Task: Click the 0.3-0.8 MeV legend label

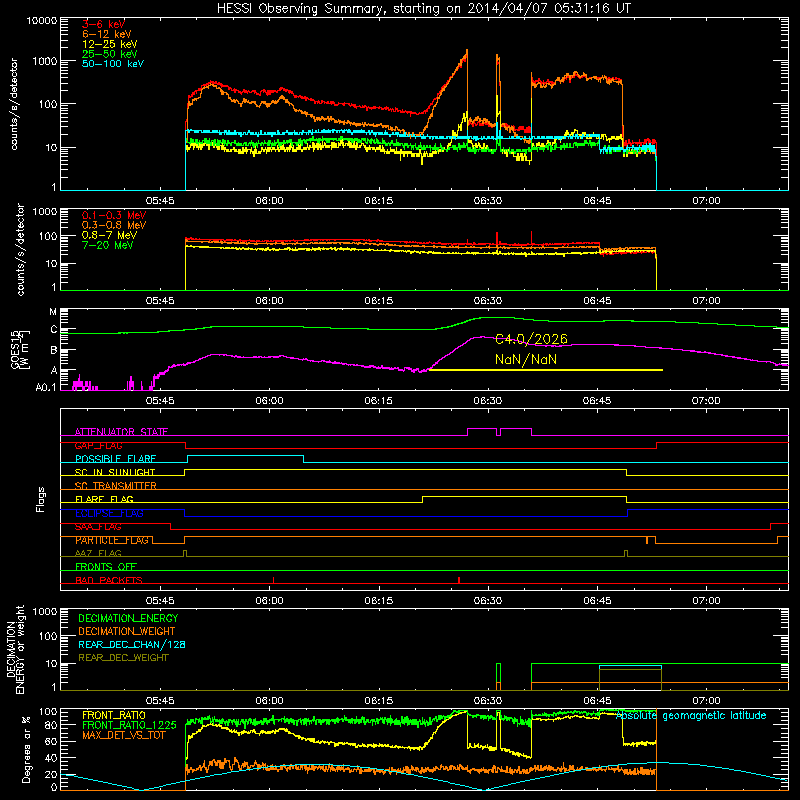Action: pyautogui.click(x=114, y=226)
